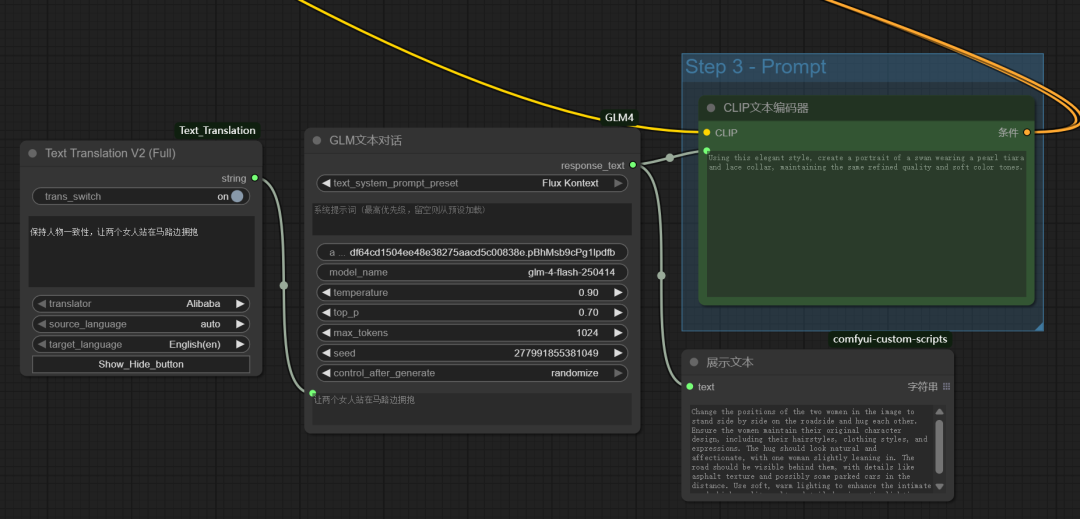Screen dimensions: 1080x519
Task: Next system prompt preset right arrow
Action: 618,183
